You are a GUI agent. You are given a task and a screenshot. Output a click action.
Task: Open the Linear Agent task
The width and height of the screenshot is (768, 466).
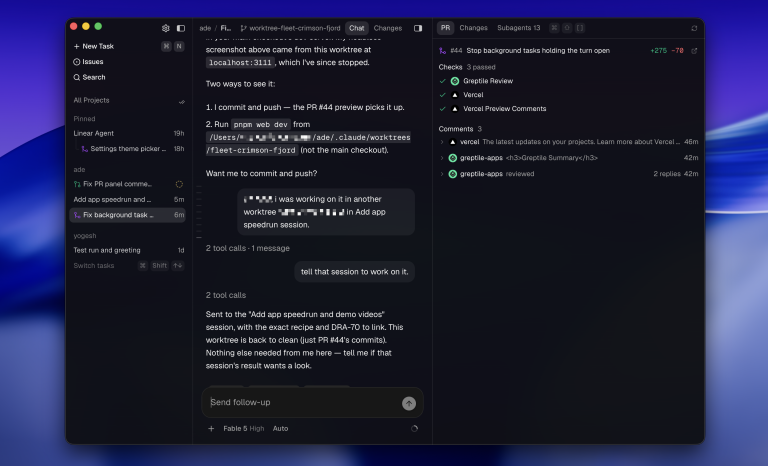point(129,134)
